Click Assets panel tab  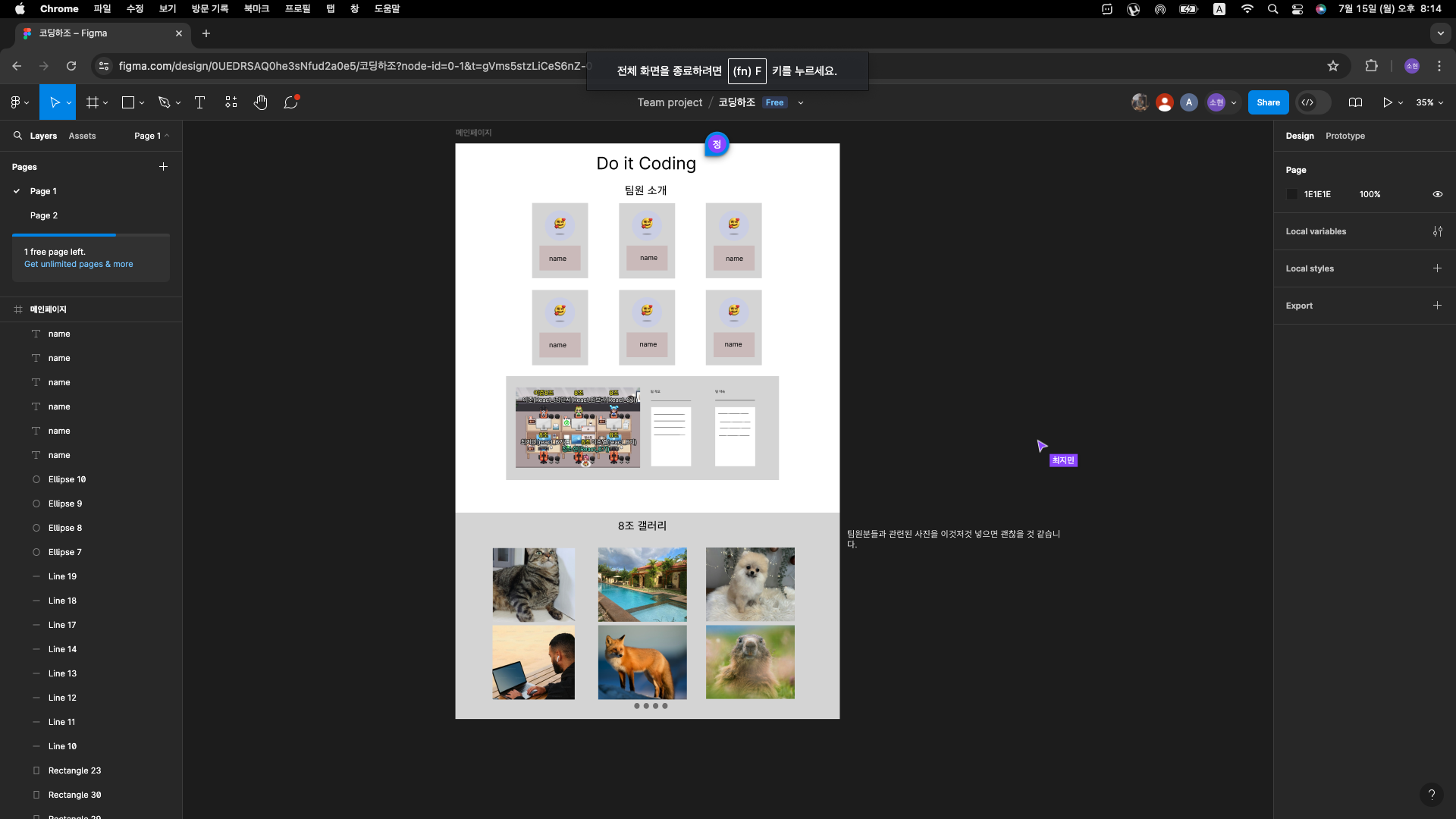pyautogui.click(x=82, y=135)
